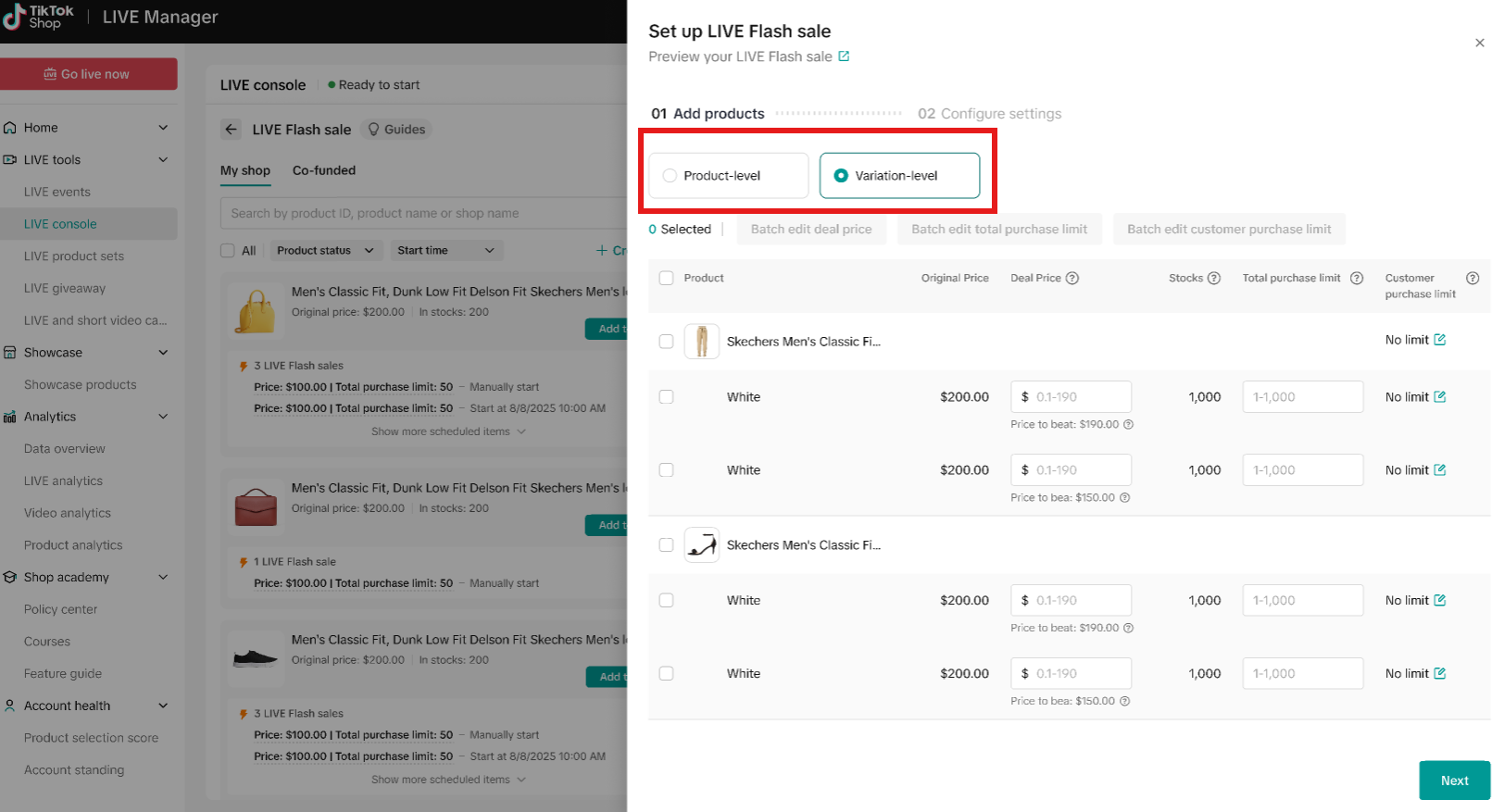Click the back arrow beside LIVE Flash sale

pyautogui.click(x=232, y=130)
